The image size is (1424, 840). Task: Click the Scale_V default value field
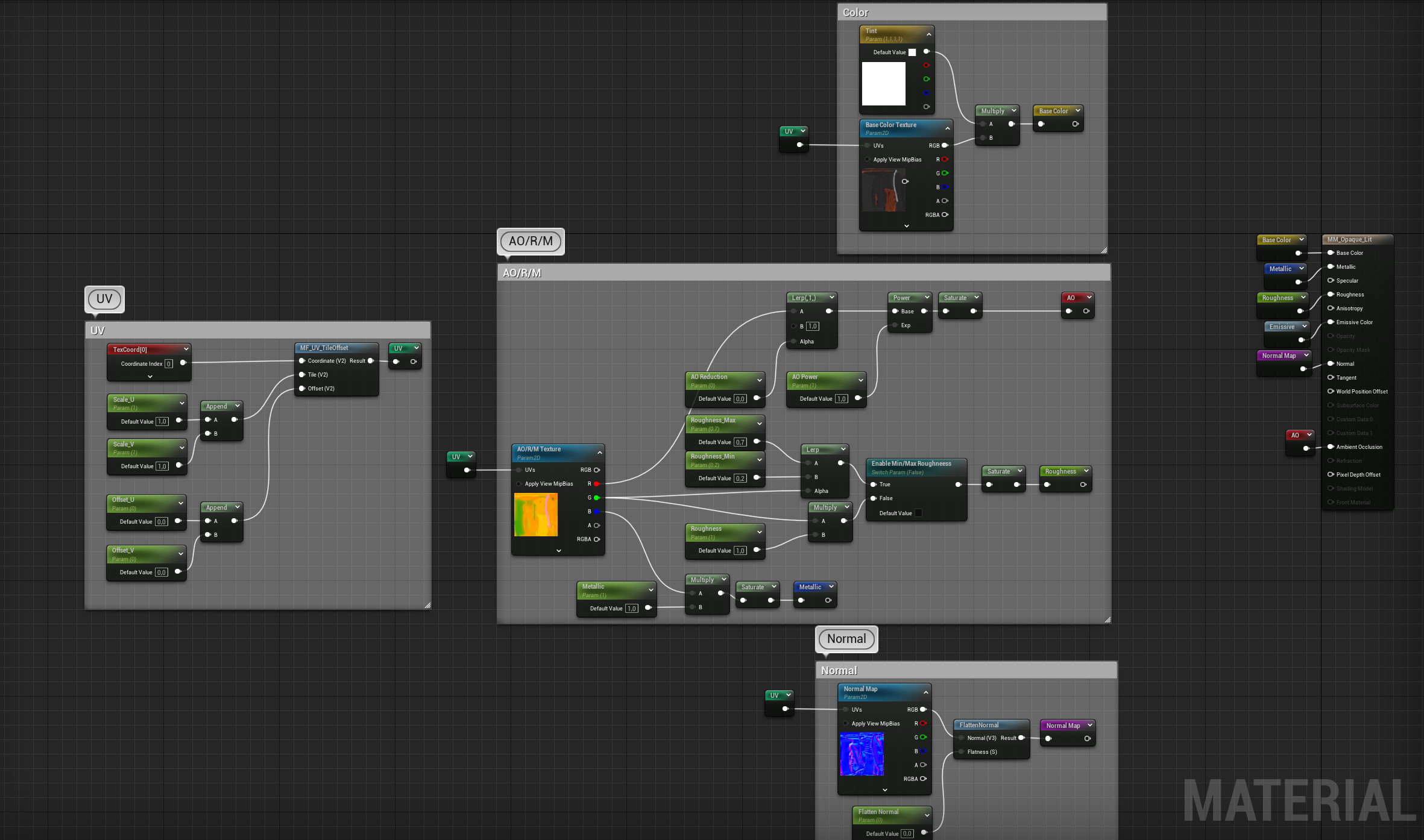click(x=162, y=466)
